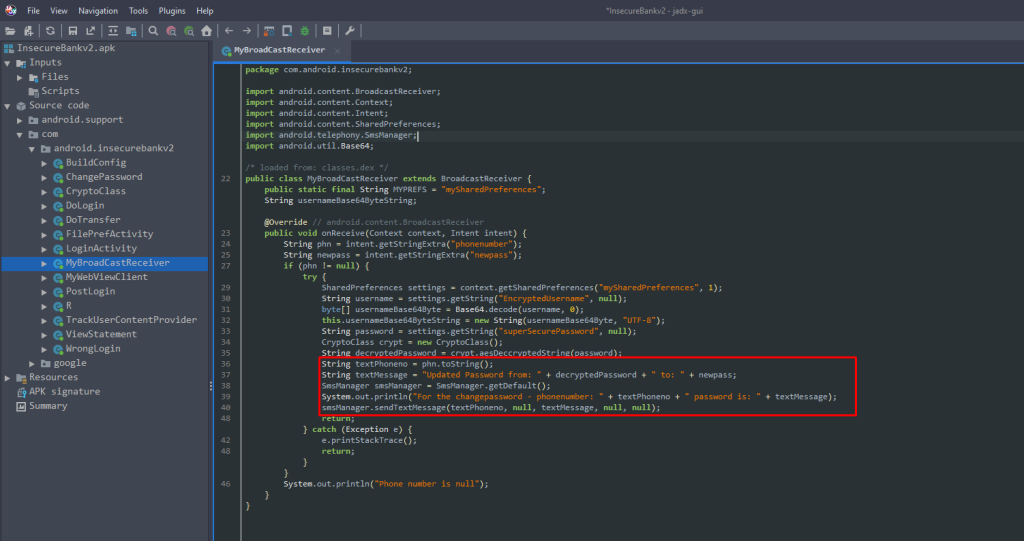Image resolution: width=1024 pixels, height=541 pixels.
Task: Open the WrongLogin class
Action: click(x=93, y=348)
